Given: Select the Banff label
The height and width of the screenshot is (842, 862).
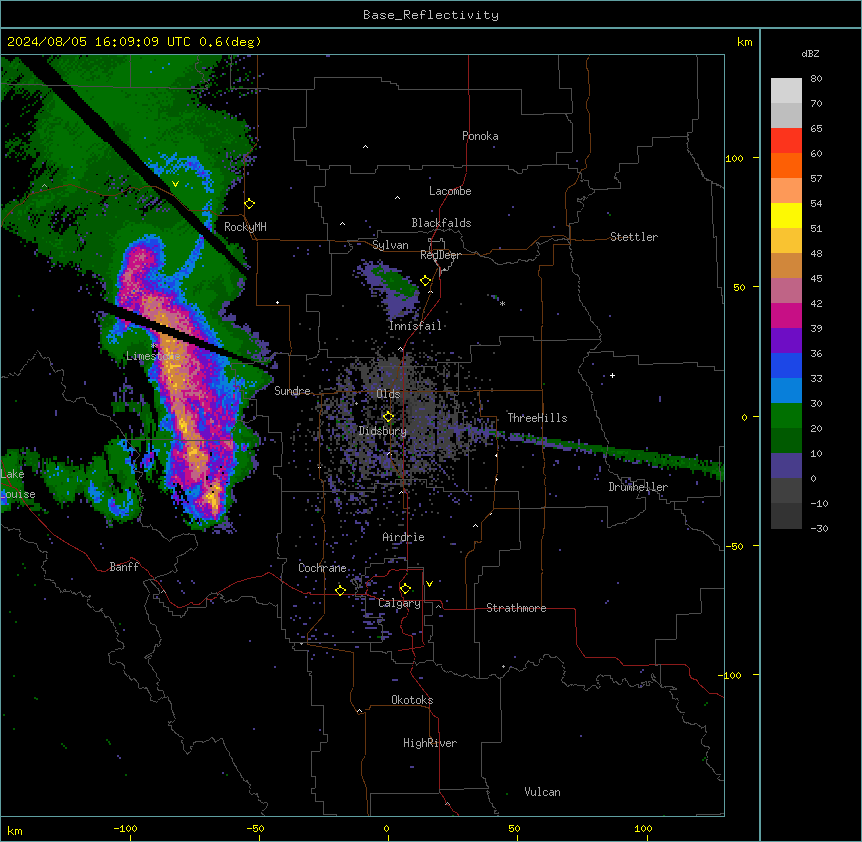Looking at the screenshot, I should (x=124, y=567).
